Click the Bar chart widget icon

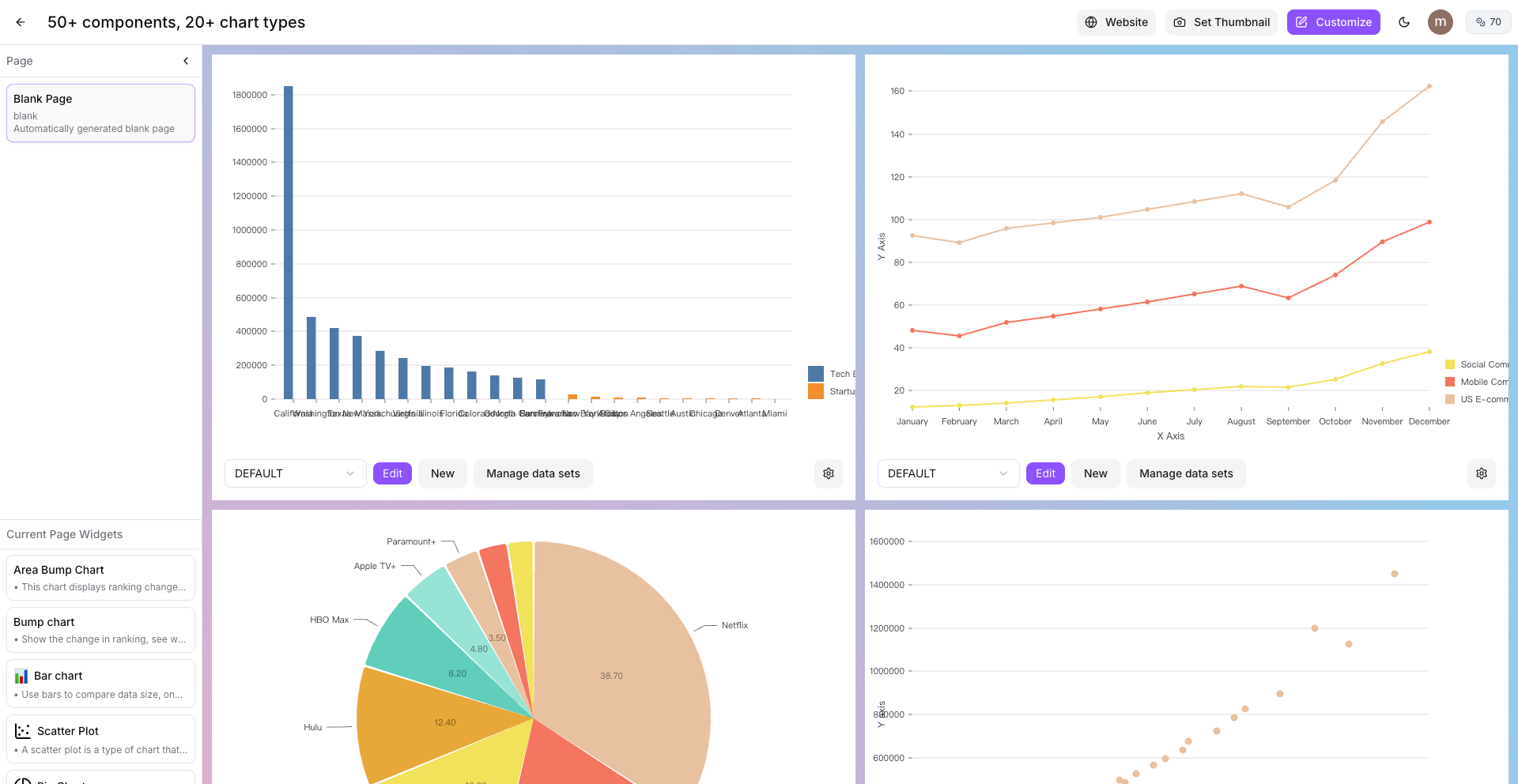21,677
